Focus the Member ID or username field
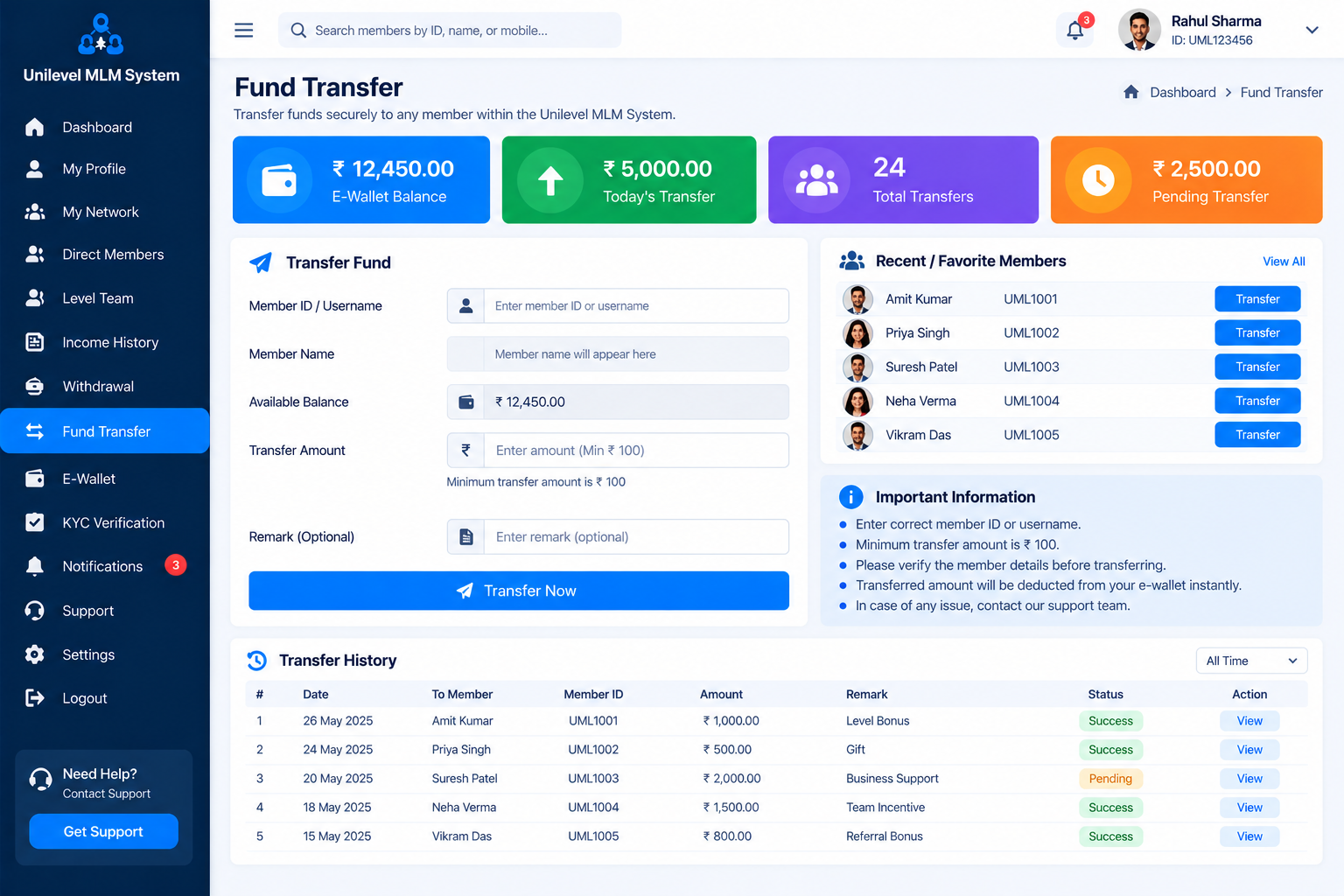Image resolution: width=1344 pixels, height=896 pixels. point(618,306)
